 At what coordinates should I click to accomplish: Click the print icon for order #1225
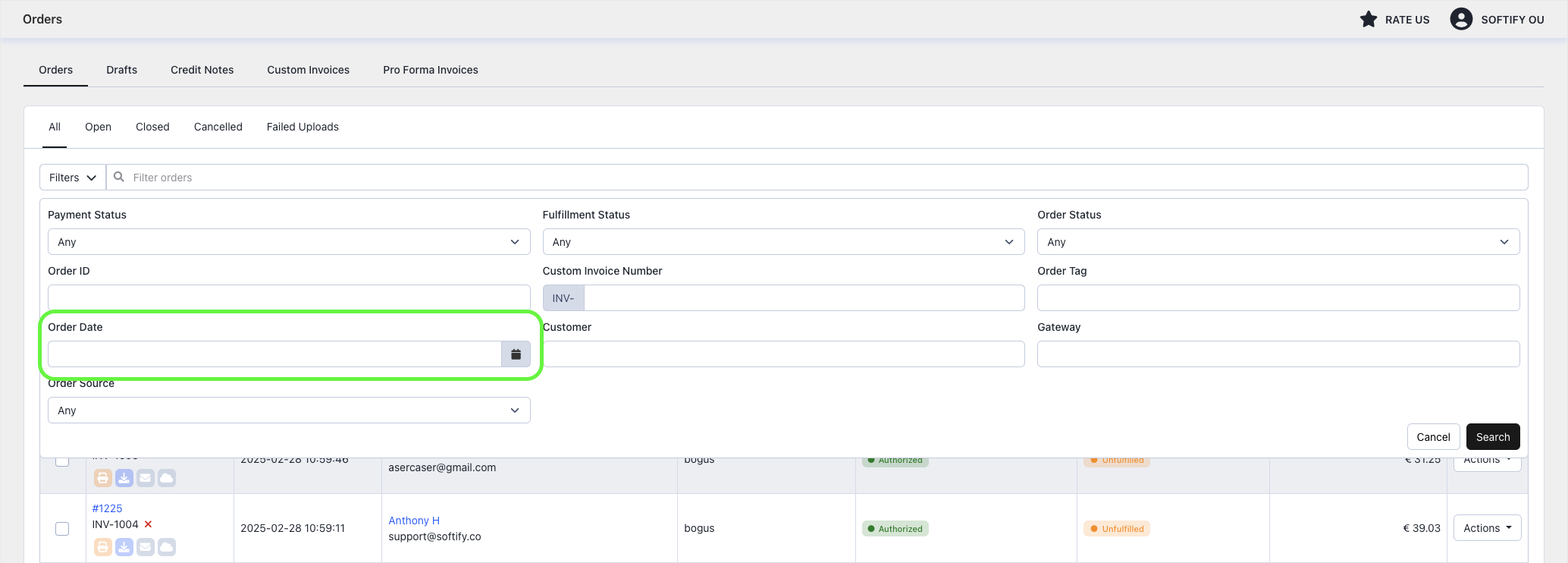click(x=103, y=547)
